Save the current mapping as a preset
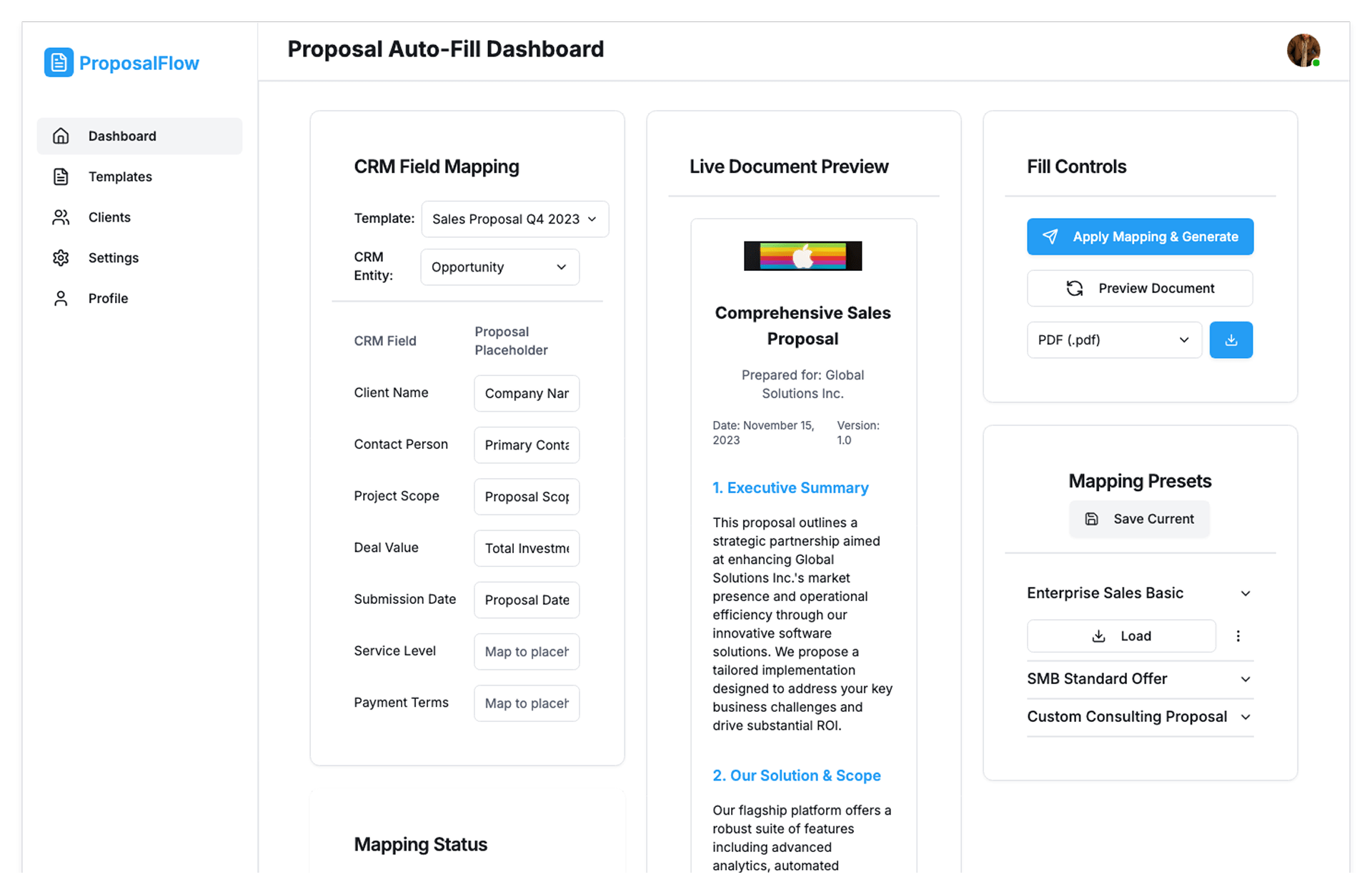The height and width of the screenshot is (892, 1372). point(1139,520)
